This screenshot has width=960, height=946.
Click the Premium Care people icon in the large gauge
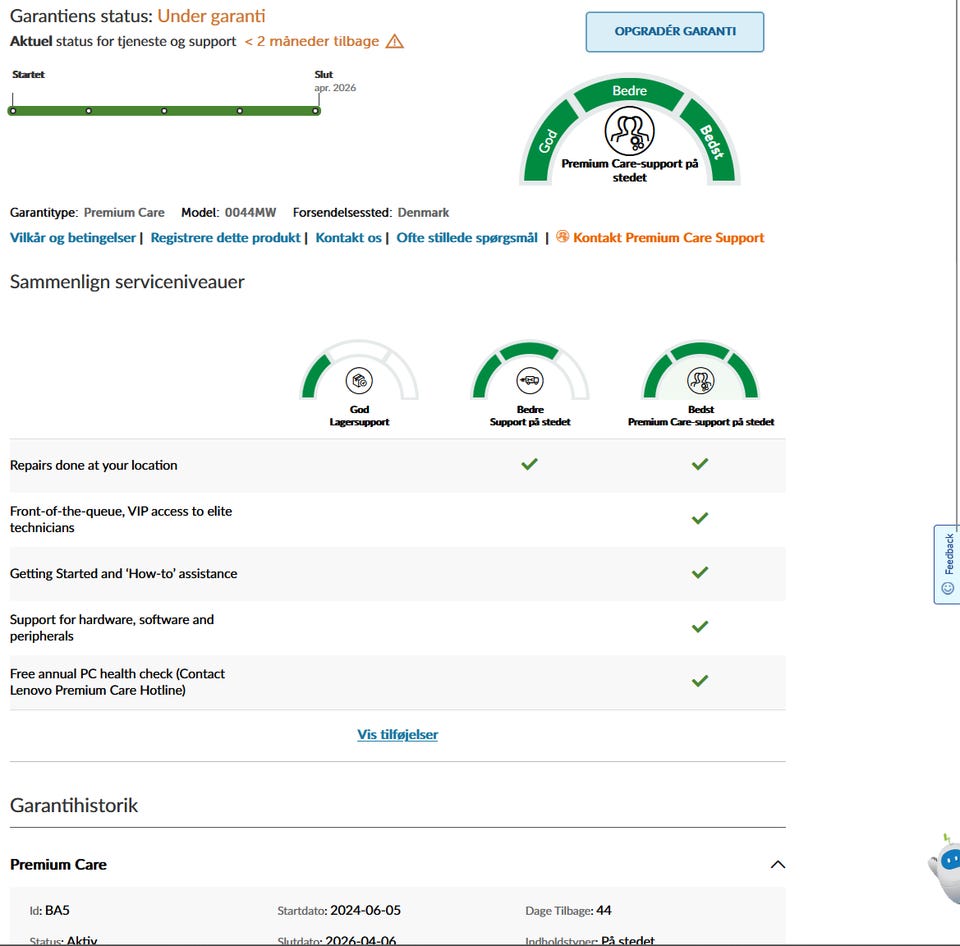pyautogui.click(x=629, y=131)
